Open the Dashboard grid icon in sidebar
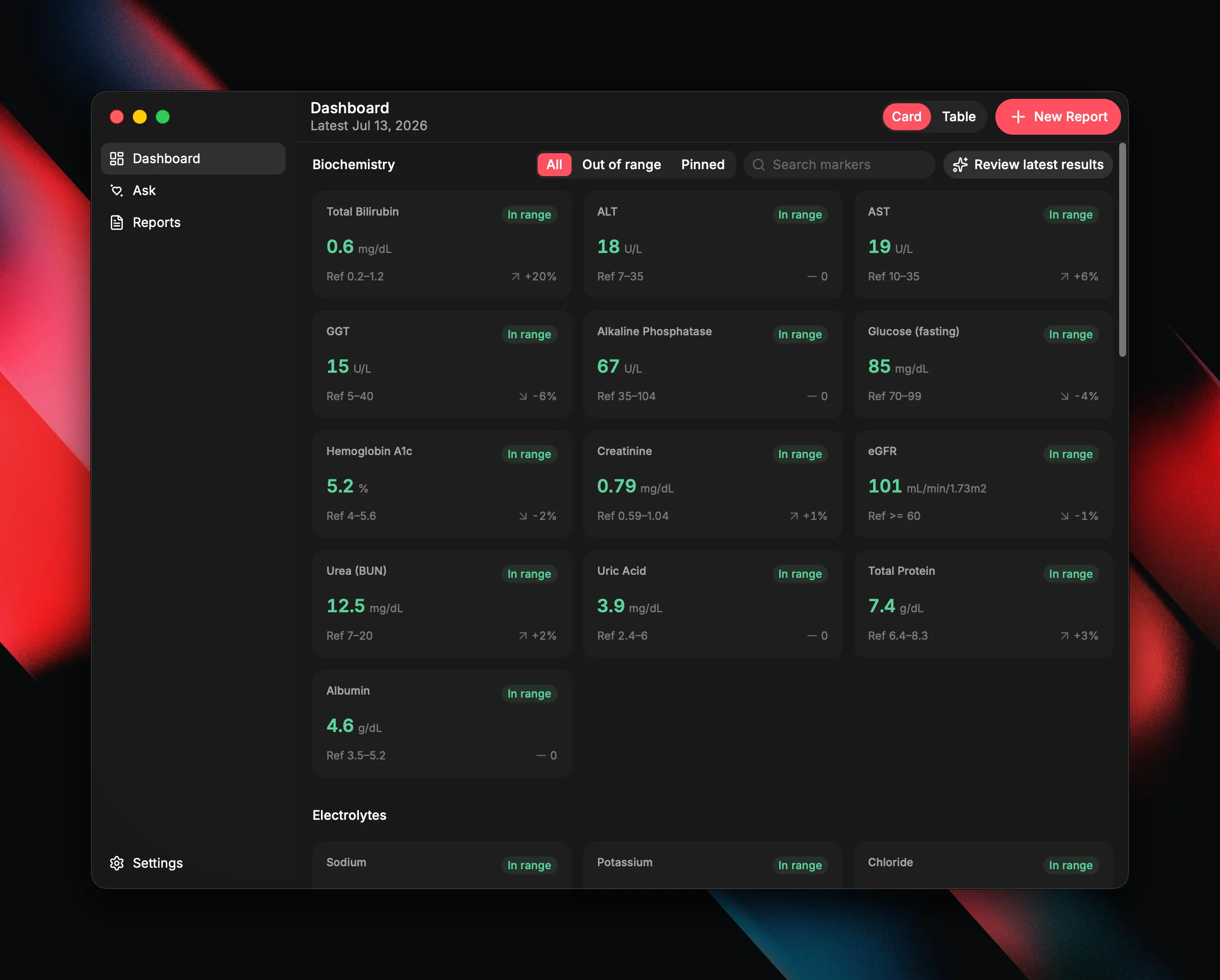Screen dimensions: 1220x980 [x=117, y=158]
